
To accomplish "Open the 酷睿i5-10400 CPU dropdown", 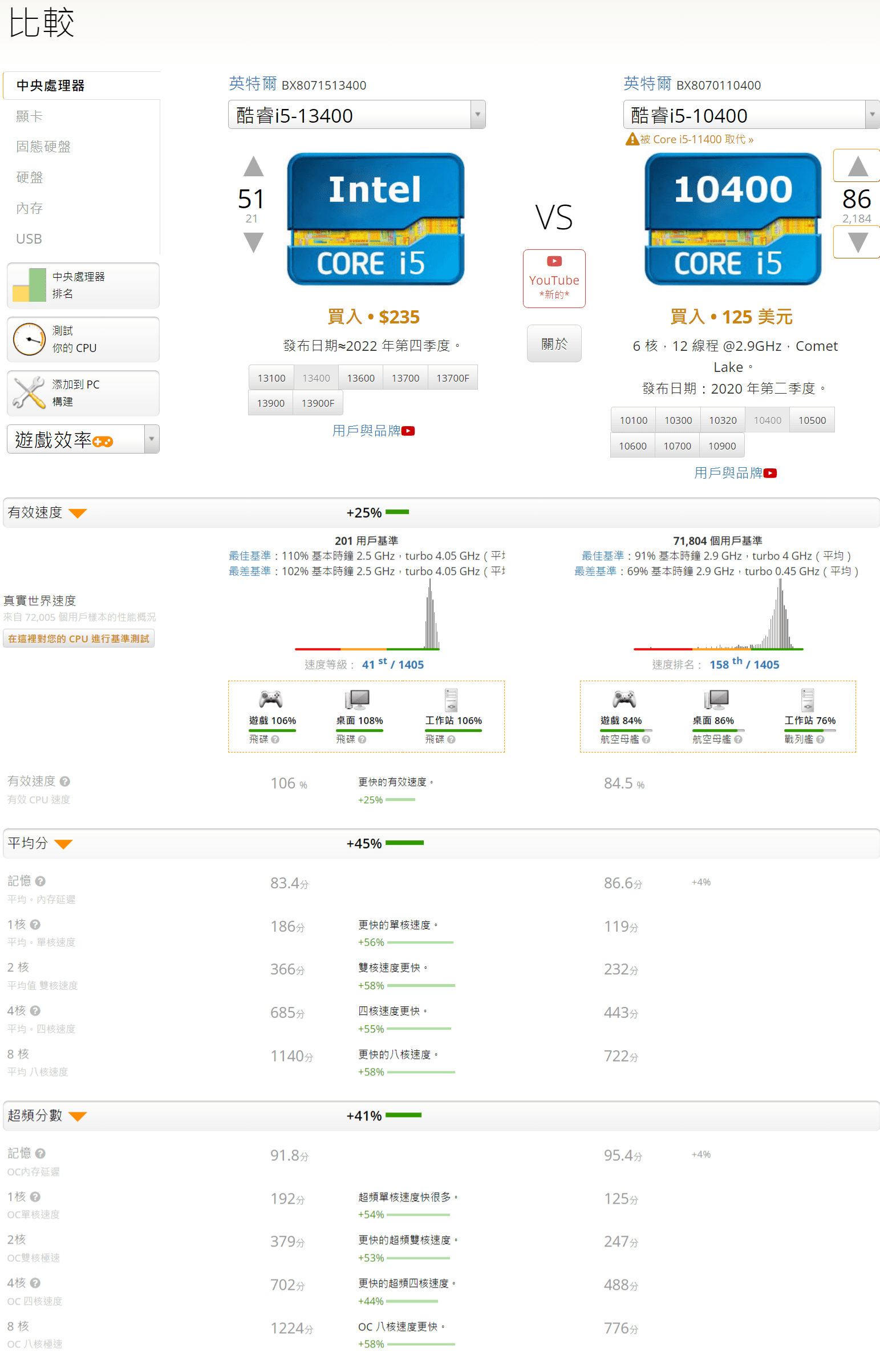I will pos(752,115).
